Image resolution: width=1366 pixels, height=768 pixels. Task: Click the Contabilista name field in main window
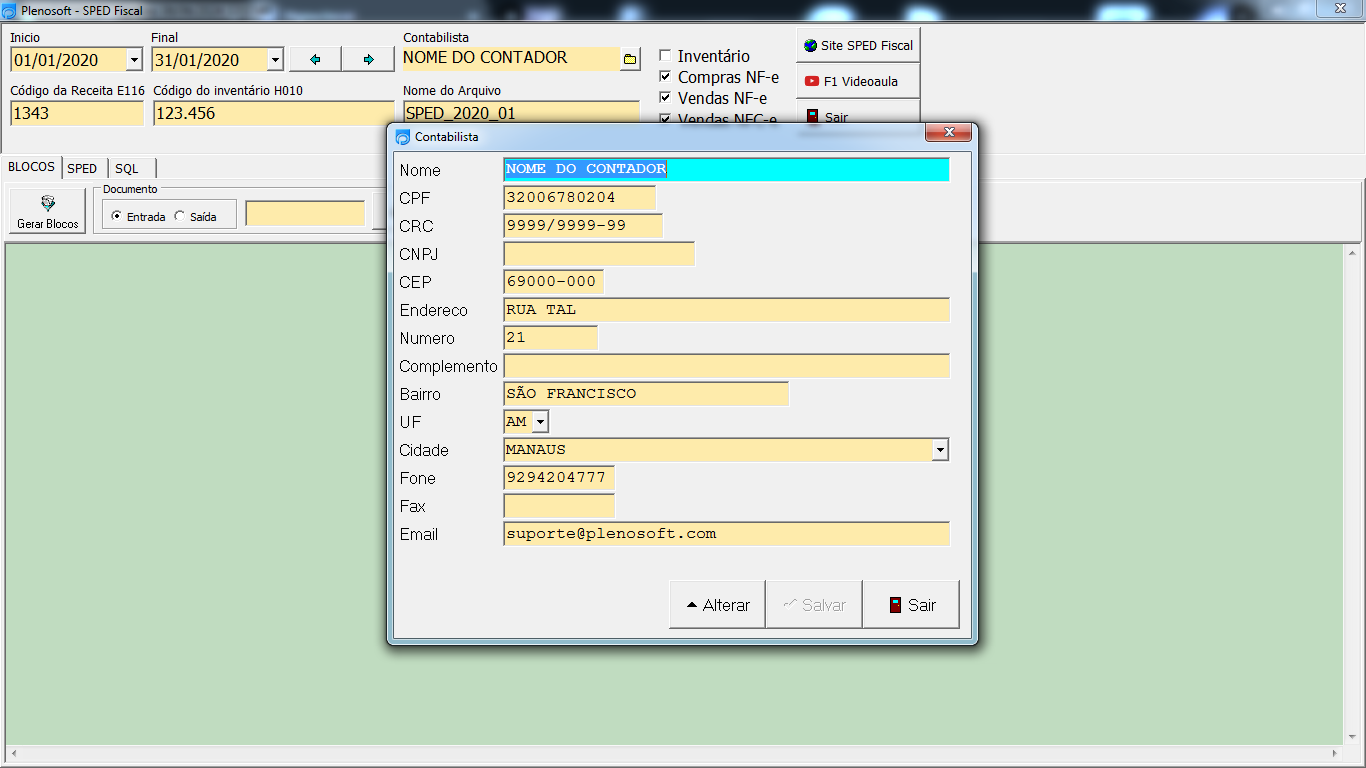(x=511, y=59)
